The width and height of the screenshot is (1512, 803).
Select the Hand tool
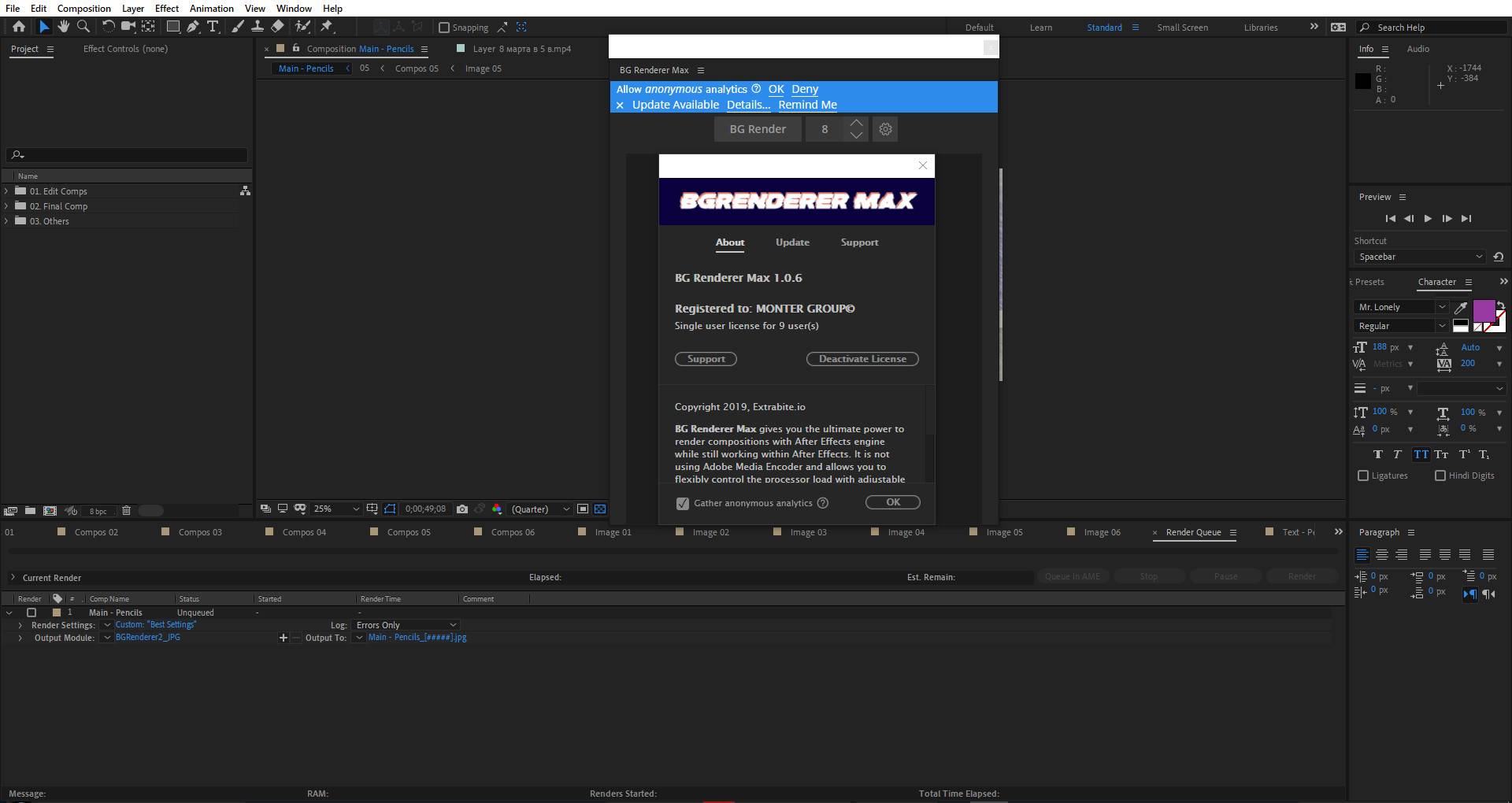coord(63,27)
